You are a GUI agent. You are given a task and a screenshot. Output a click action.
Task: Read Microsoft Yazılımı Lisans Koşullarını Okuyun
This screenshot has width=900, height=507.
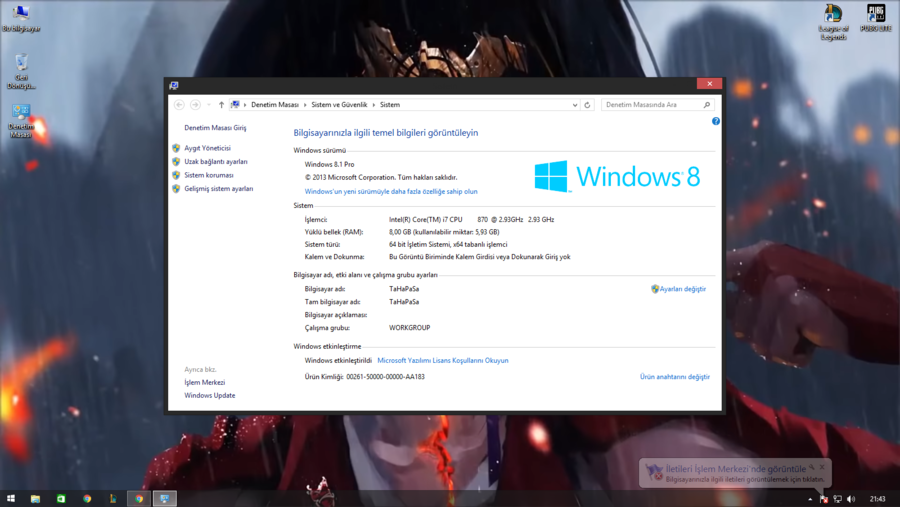click(x=443, y=361)
